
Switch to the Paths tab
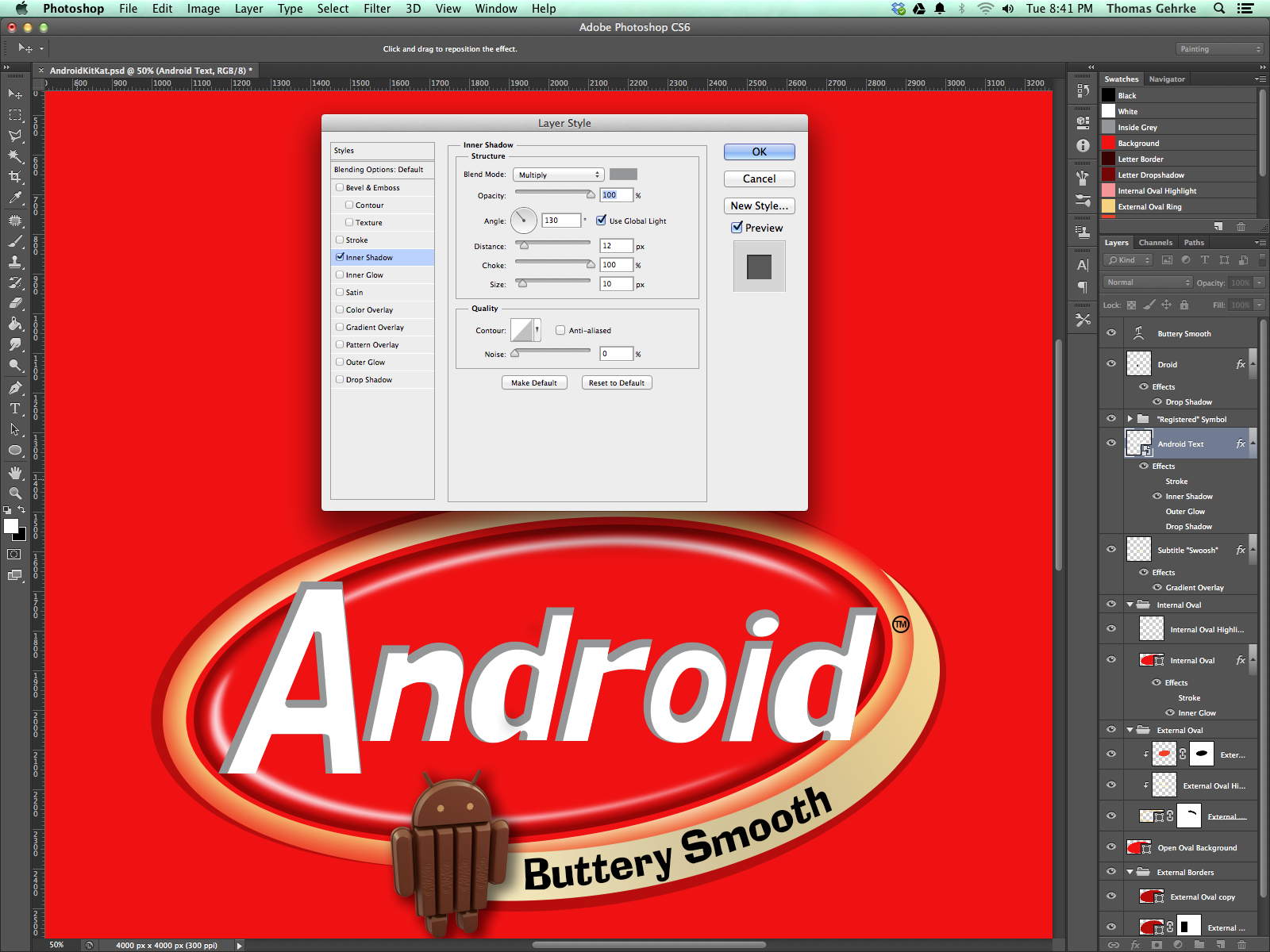[x=1194, y=243]
